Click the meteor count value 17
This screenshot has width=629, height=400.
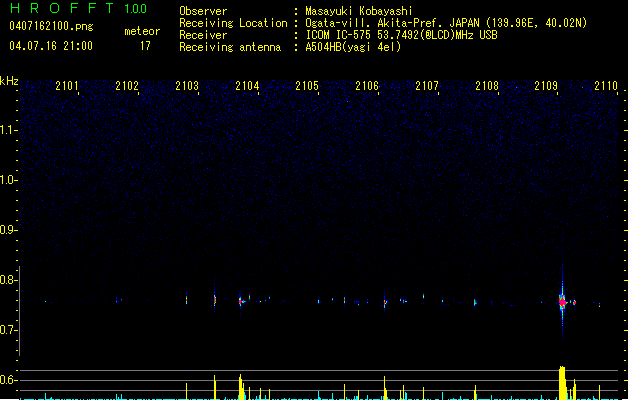145,46
